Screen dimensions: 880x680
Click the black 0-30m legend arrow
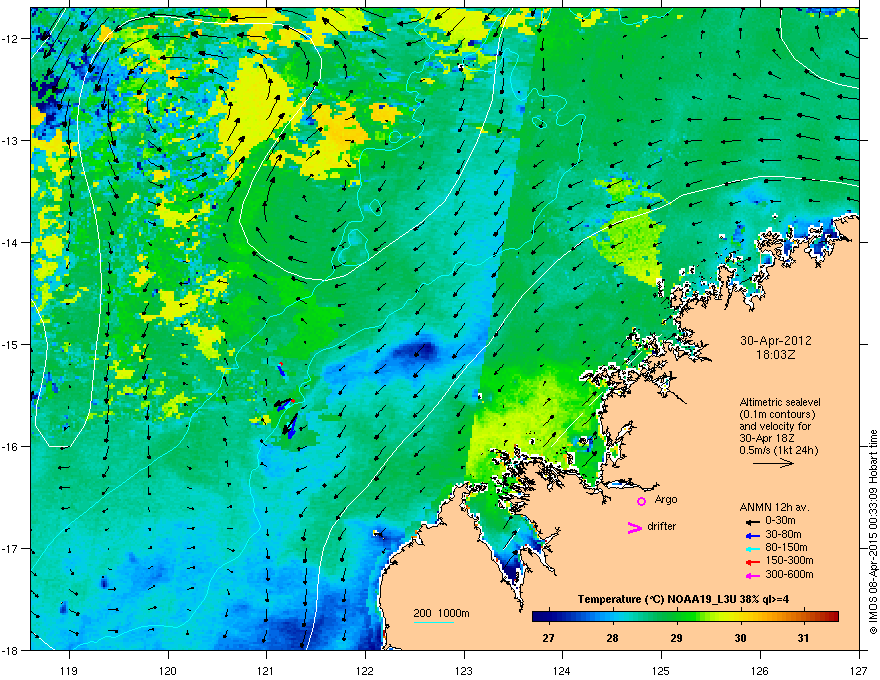coord(753,521)
